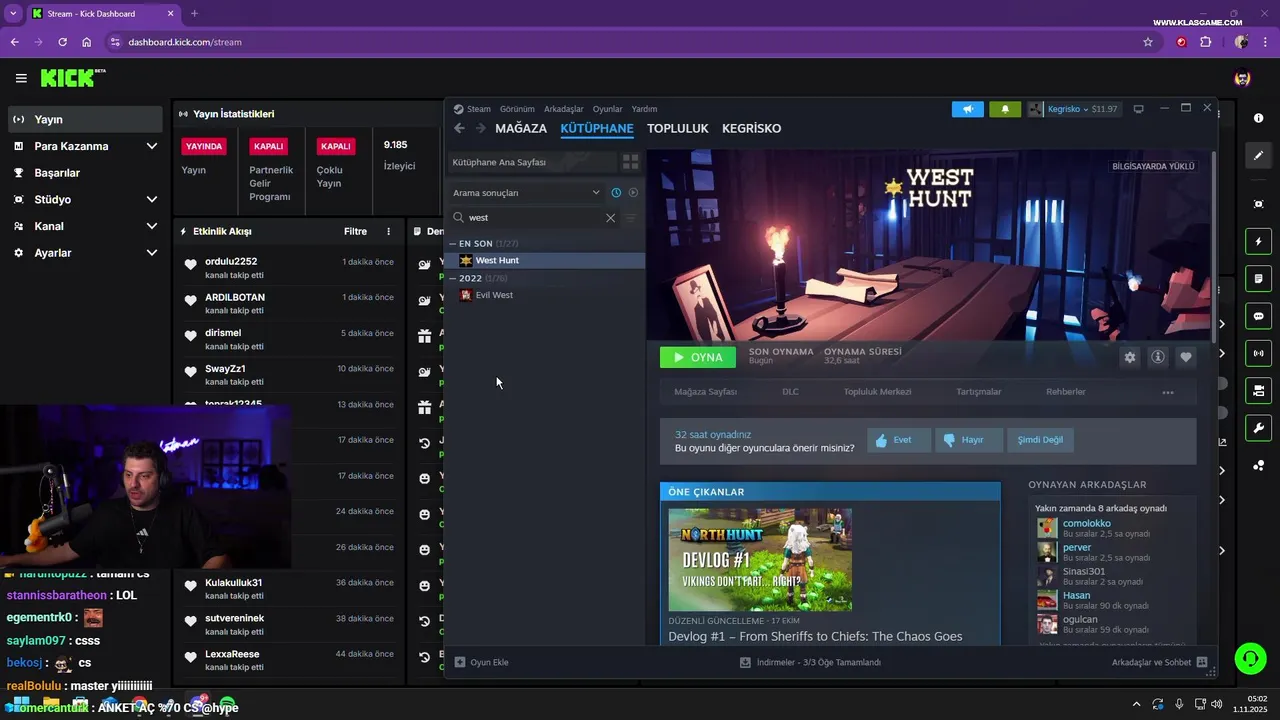Open Mağaza Sayfası link
The image size is (1280, 720).
click(705, 392)
